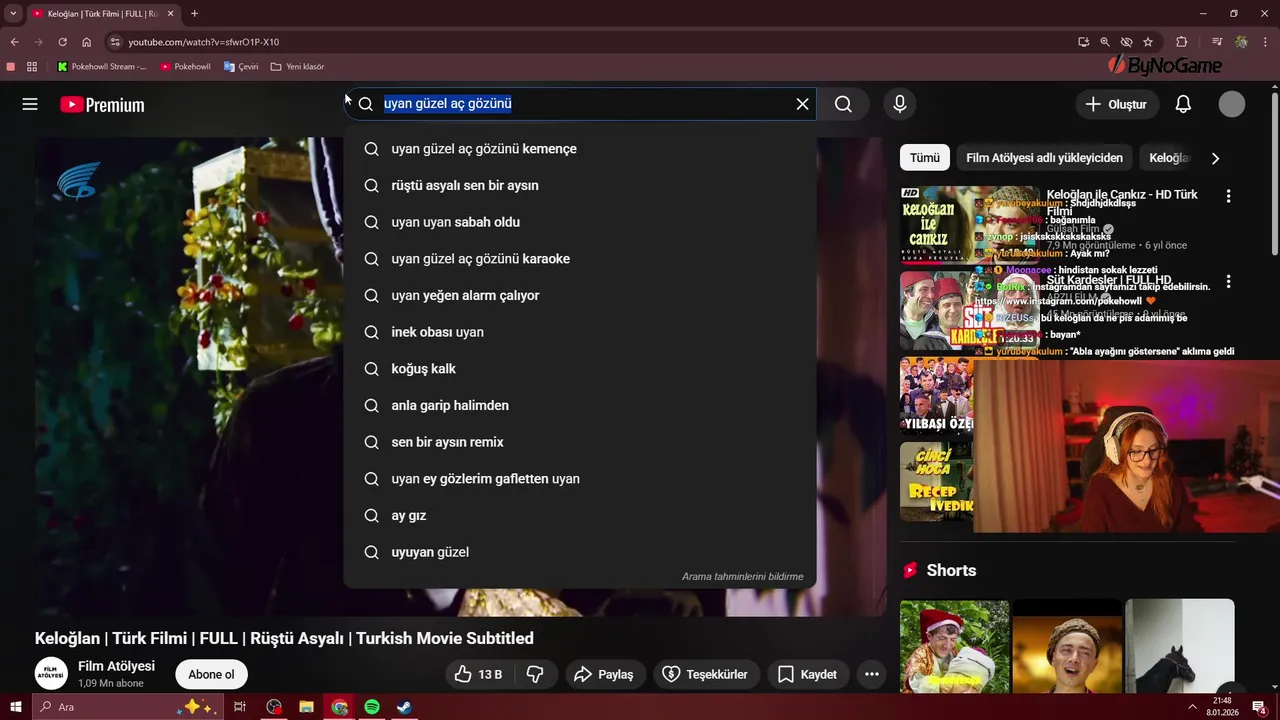1280x720 pixels.
Task: Clear the search box text
Action: pos(802,104)
